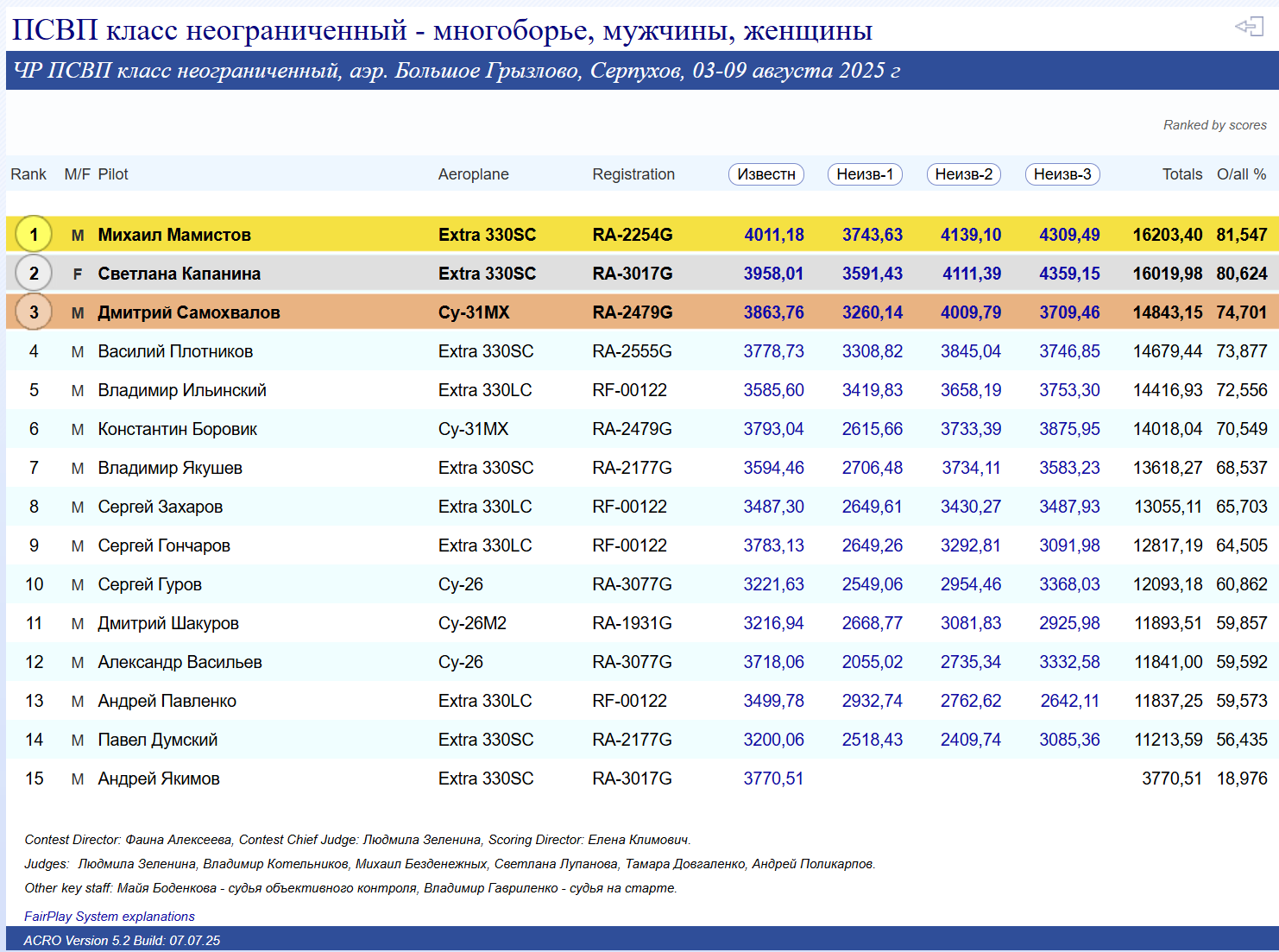This screenshot has height=952, width=1279.
Task: Click the gold rank 1 badge
Action: coord(34,235)
